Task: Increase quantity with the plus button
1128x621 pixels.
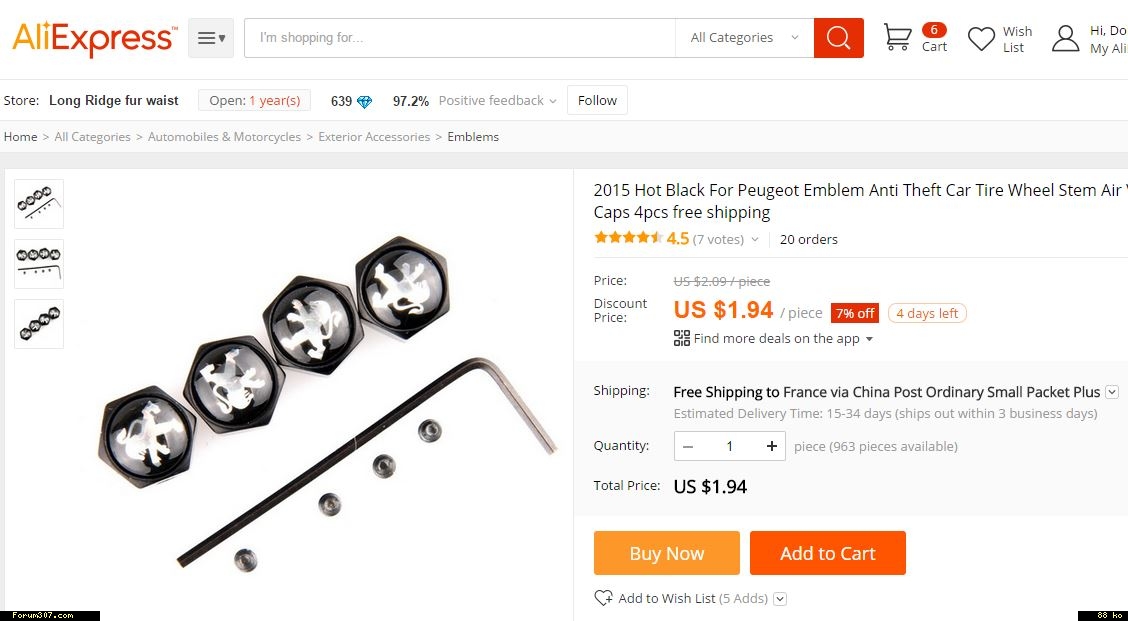Action: click(x=771, y=446)
